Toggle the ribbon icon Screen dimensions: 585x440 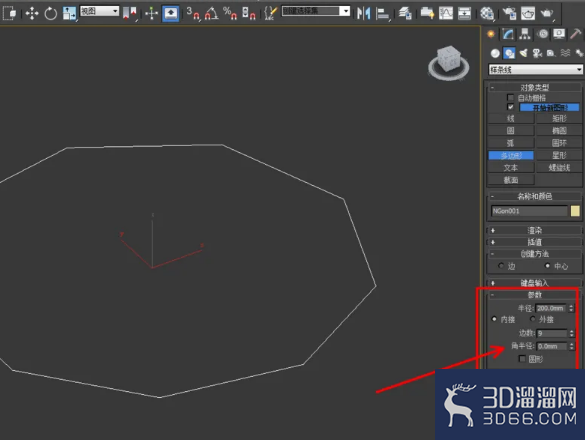(x=427, y=13)
